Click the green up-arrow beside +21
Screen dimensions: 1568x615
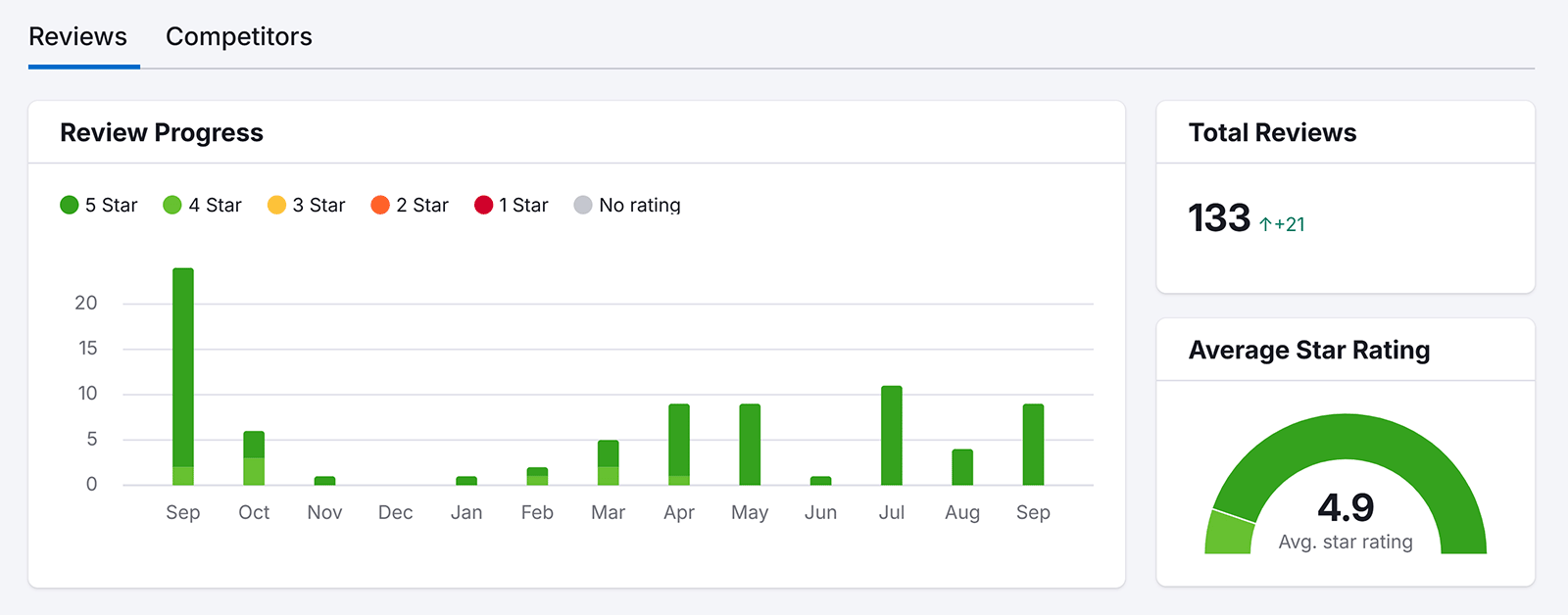pyautogui.click(x=1265, y=224)
